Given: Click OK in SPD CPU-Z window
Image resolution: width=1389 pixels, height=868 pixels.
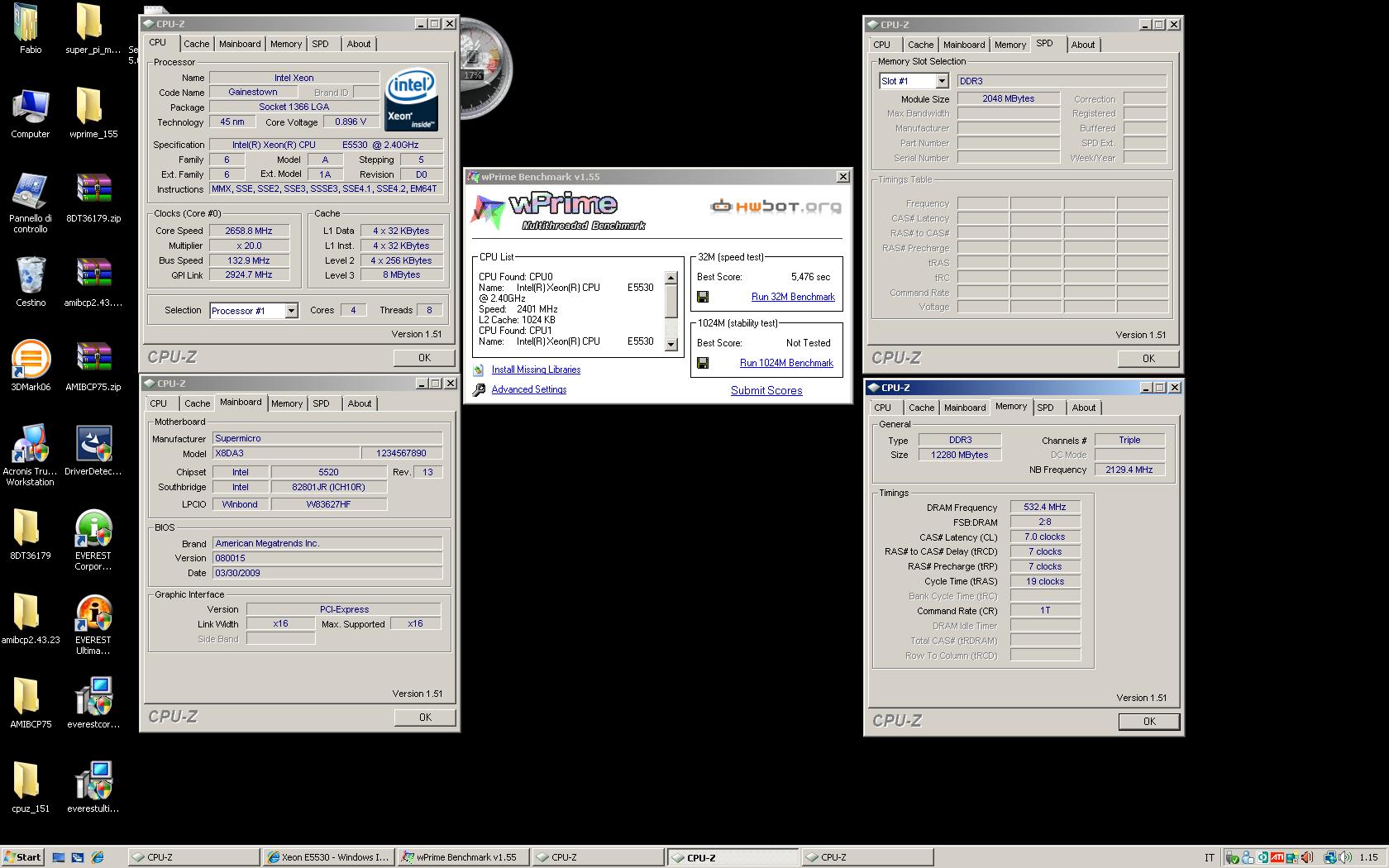Looking at the screenshot, I should (x=1148, y=358).
